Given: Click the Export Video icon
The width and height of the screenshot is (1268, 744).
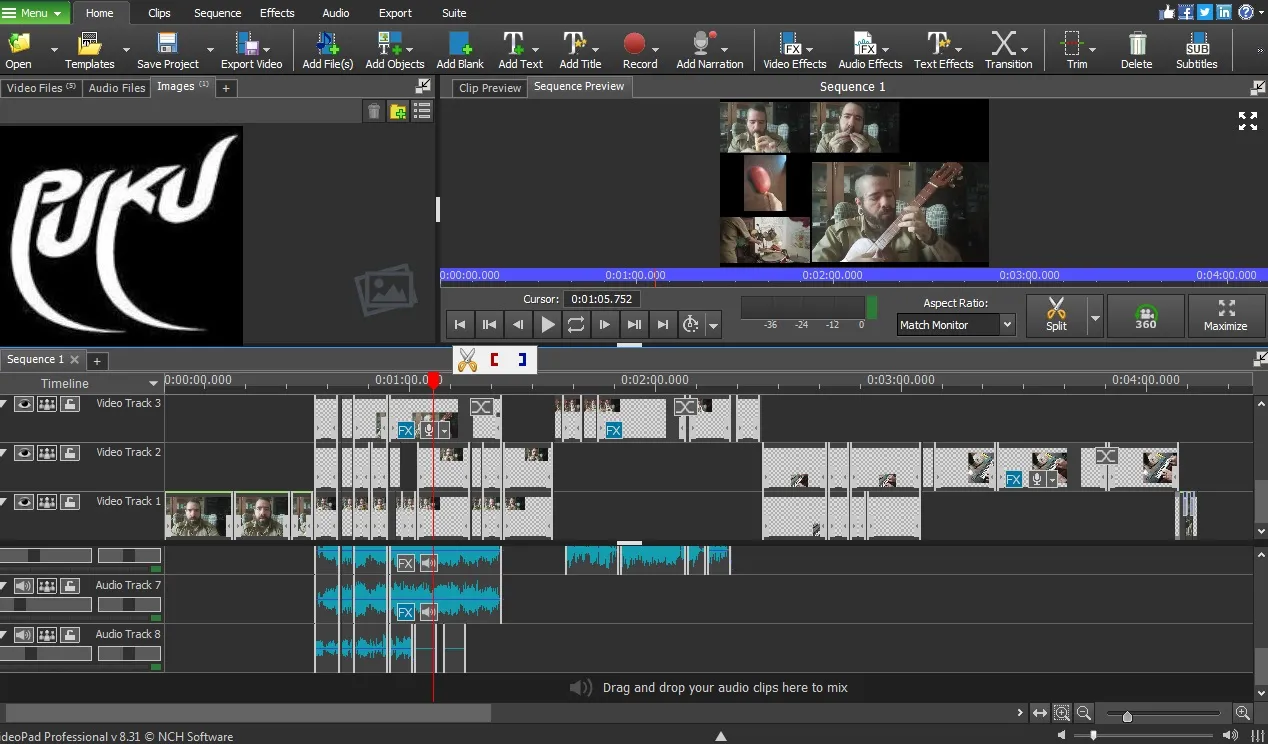Looking at the screenshot, I should point(247,51).
